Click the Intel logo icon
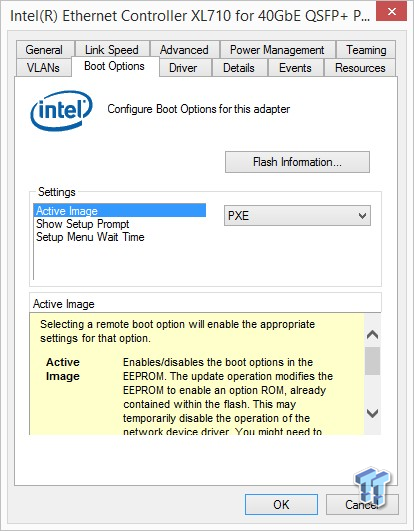 point(61,110)
